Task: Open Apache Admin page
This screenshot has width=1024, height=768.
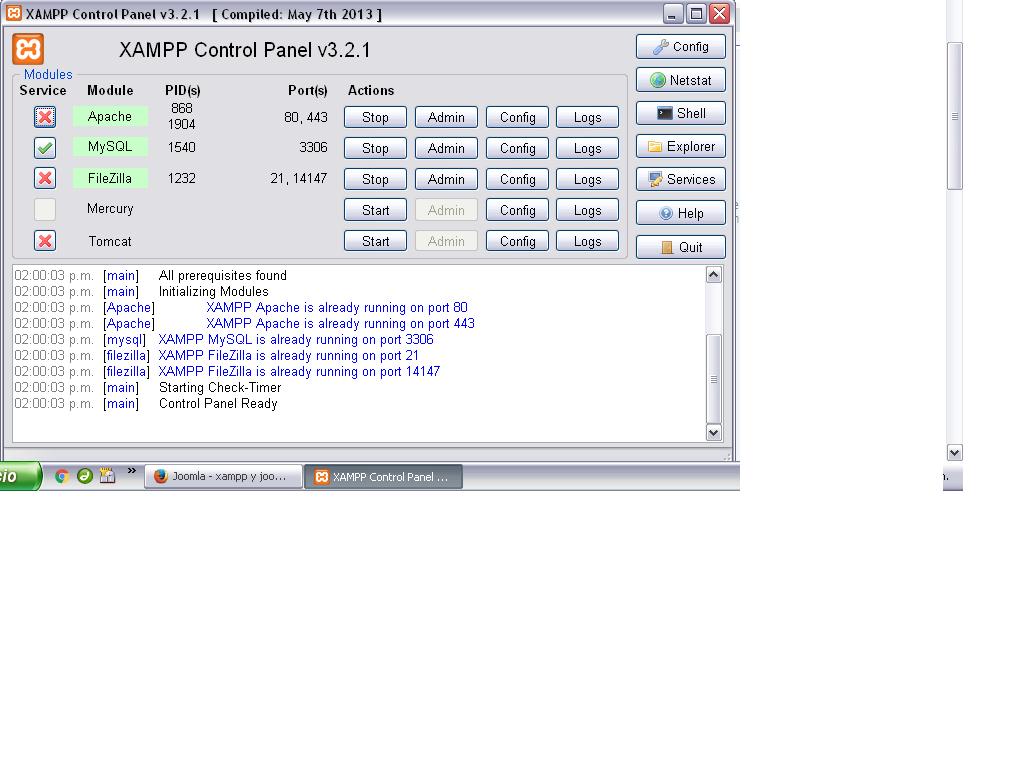Action: [446, 117]
